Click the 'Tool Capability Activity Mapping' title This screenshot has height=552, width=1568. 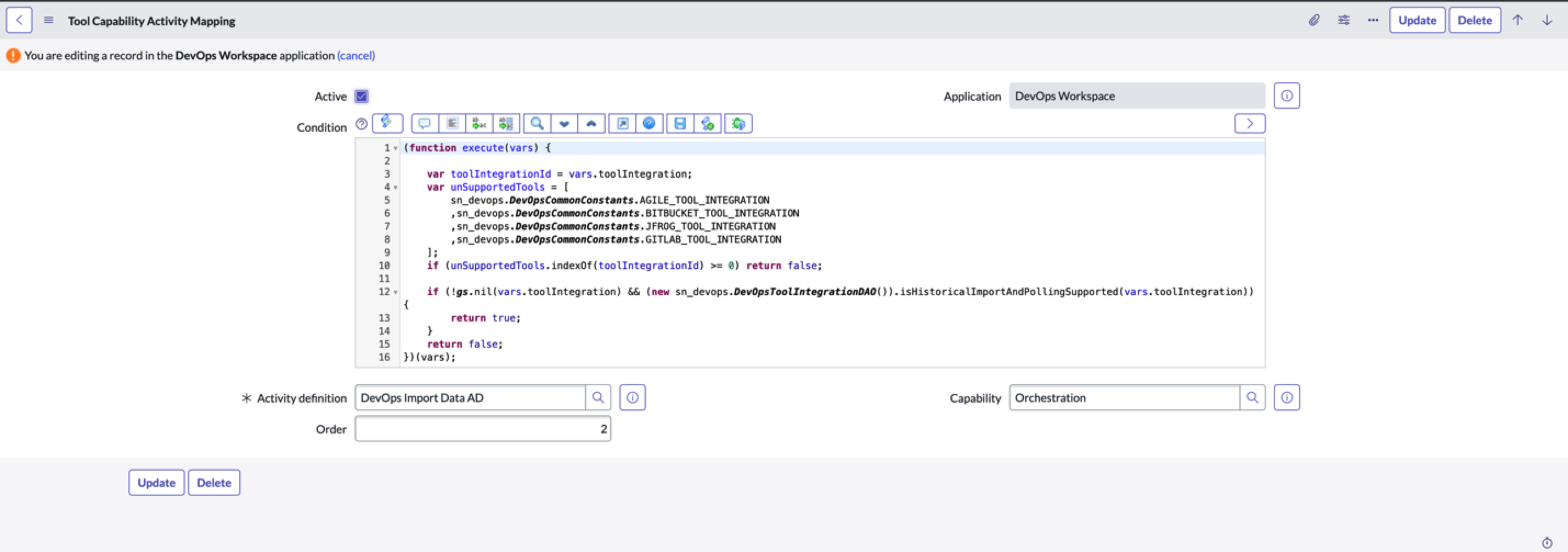point(151,21)
